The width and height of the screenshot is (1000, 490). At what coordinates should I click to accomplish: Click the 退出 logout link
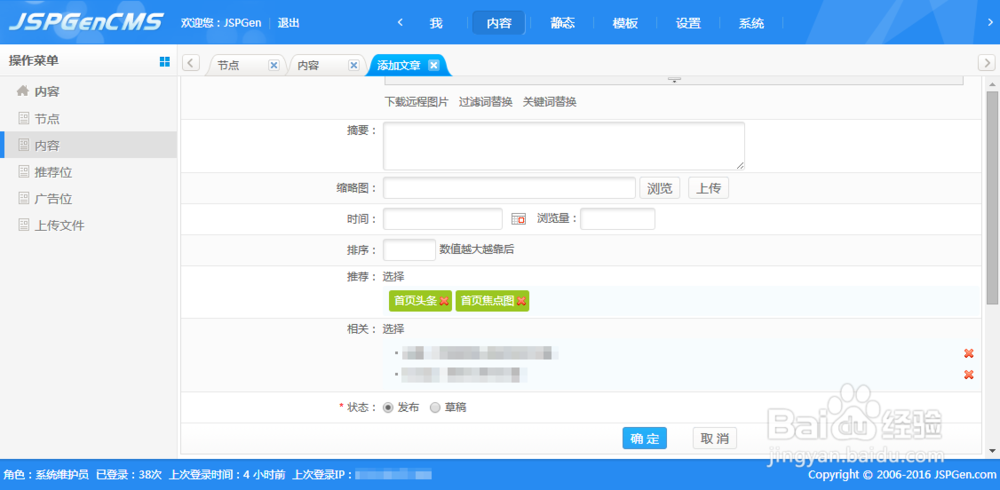[288, 23]
